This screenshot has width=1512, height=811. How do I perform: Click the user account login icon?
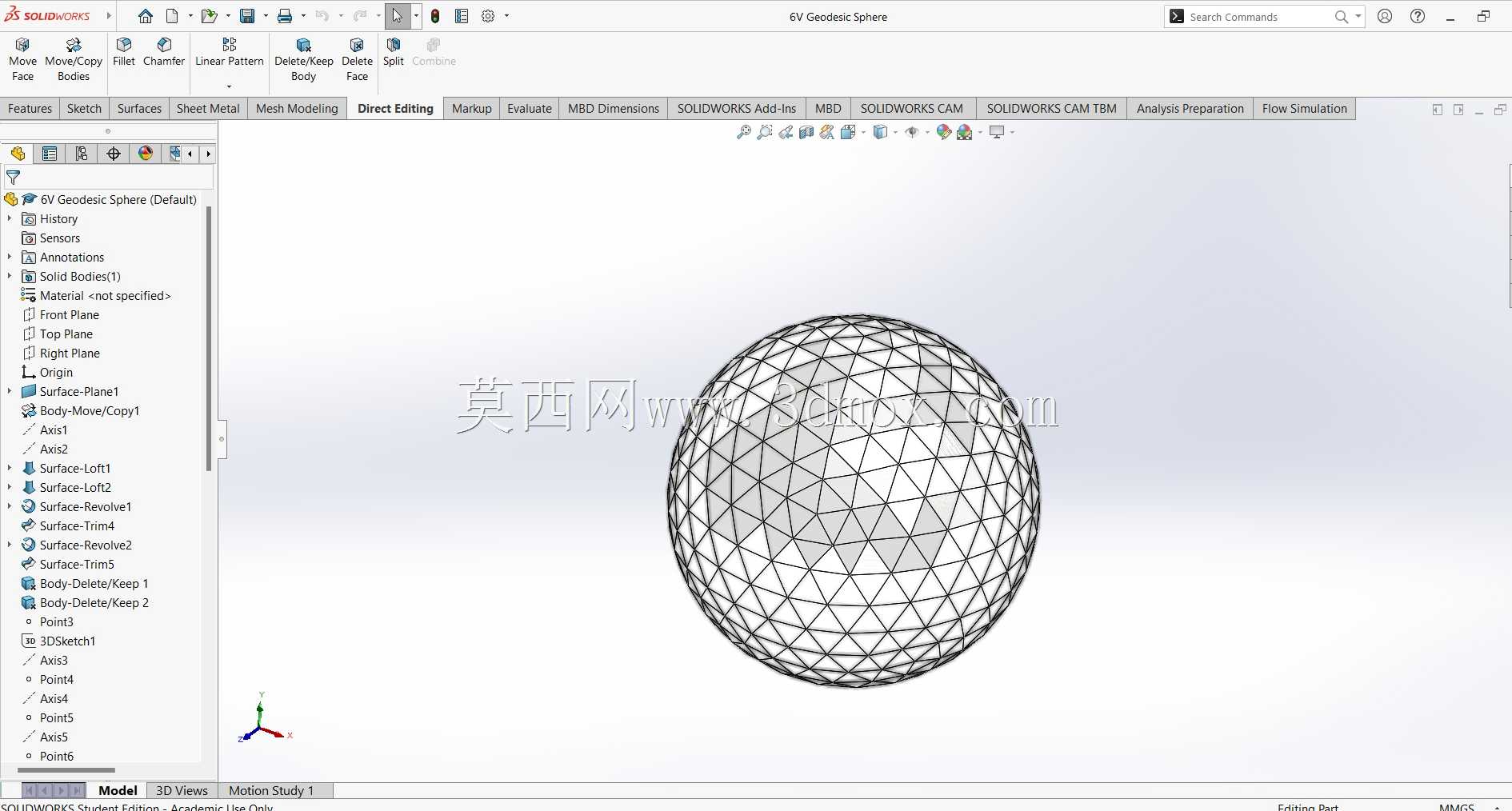point(1385,16)
